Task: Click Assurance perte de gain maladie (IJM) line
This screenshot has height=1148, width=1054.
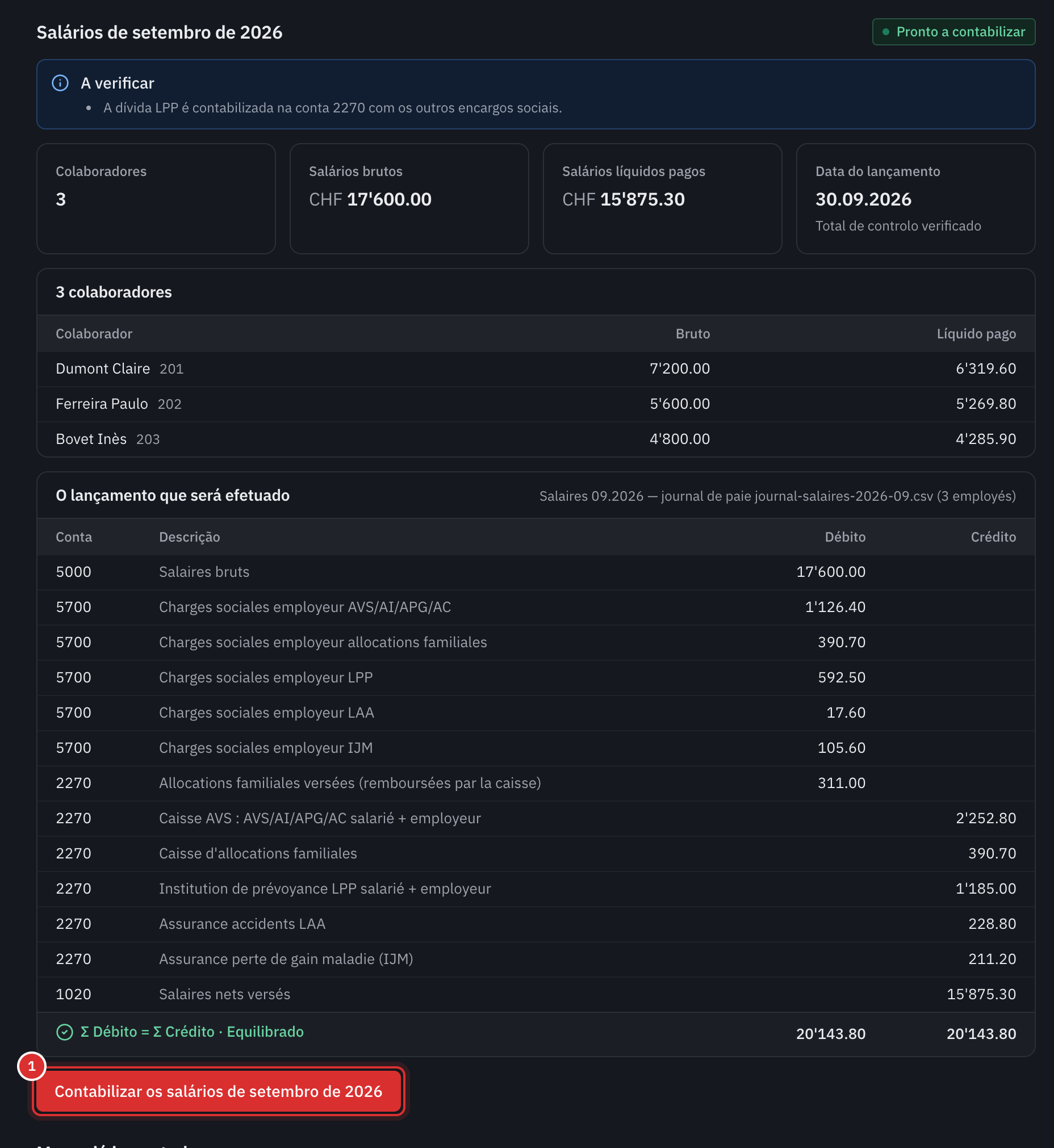Action: coord(536,960)
